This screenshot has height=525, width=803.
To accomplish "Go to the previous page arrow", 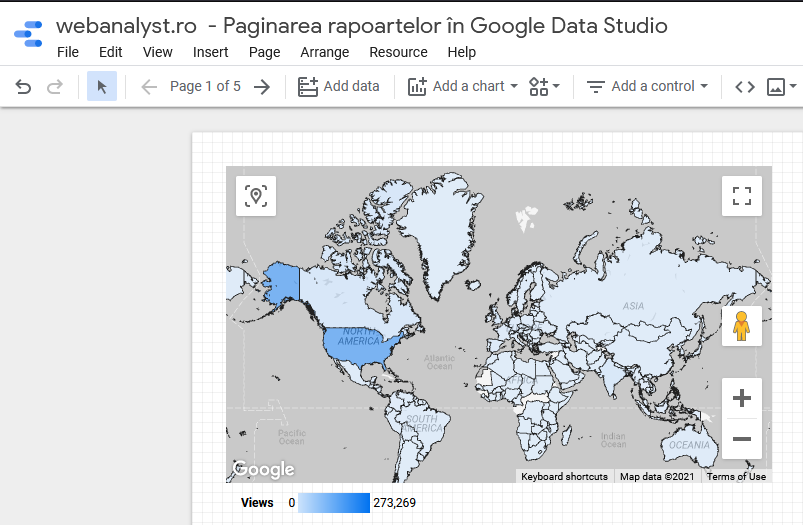I will (x=149, y=87).
